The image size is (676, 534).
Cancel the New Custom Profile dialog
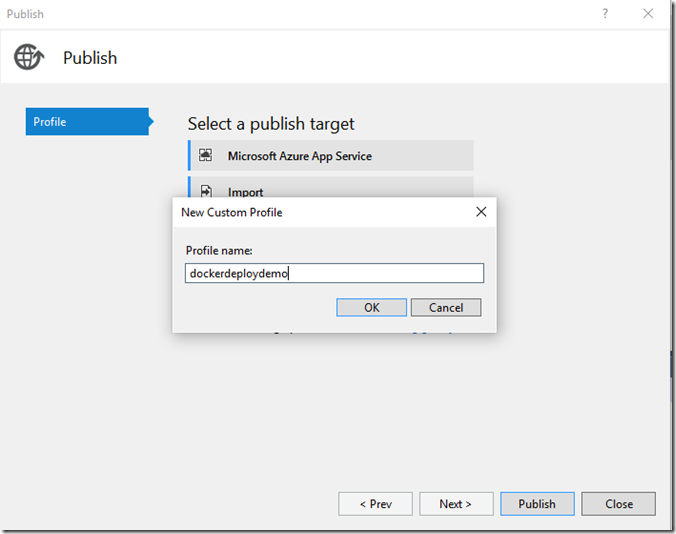tap(446, 307)
